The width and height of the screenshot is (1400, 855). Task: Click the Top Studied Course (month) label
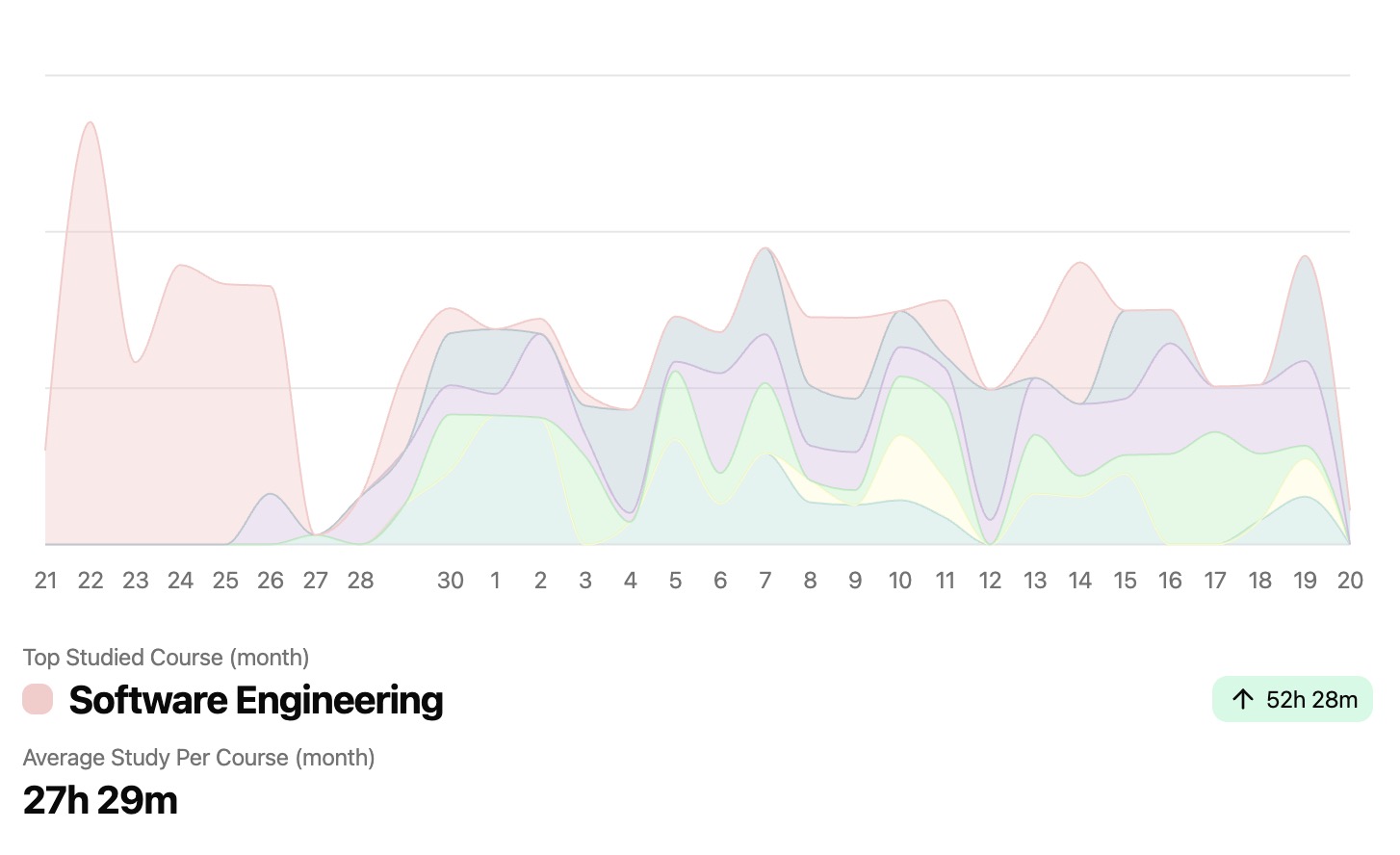click(166, 658)
